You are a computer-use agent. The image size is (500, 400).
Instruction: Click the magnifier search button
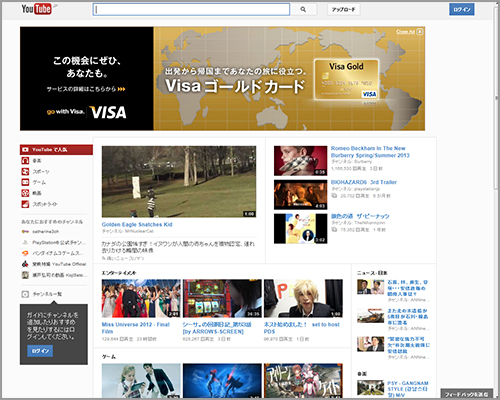point(303,9)
